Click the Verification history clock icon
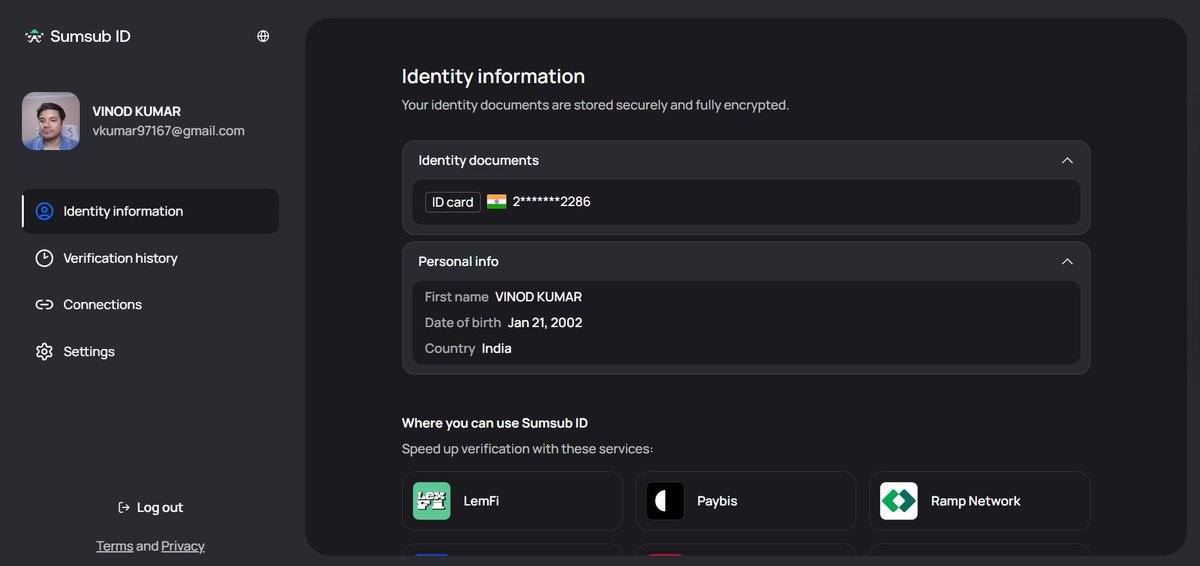Viewport: 1200px width, 566px height. (x=44, y=258)
